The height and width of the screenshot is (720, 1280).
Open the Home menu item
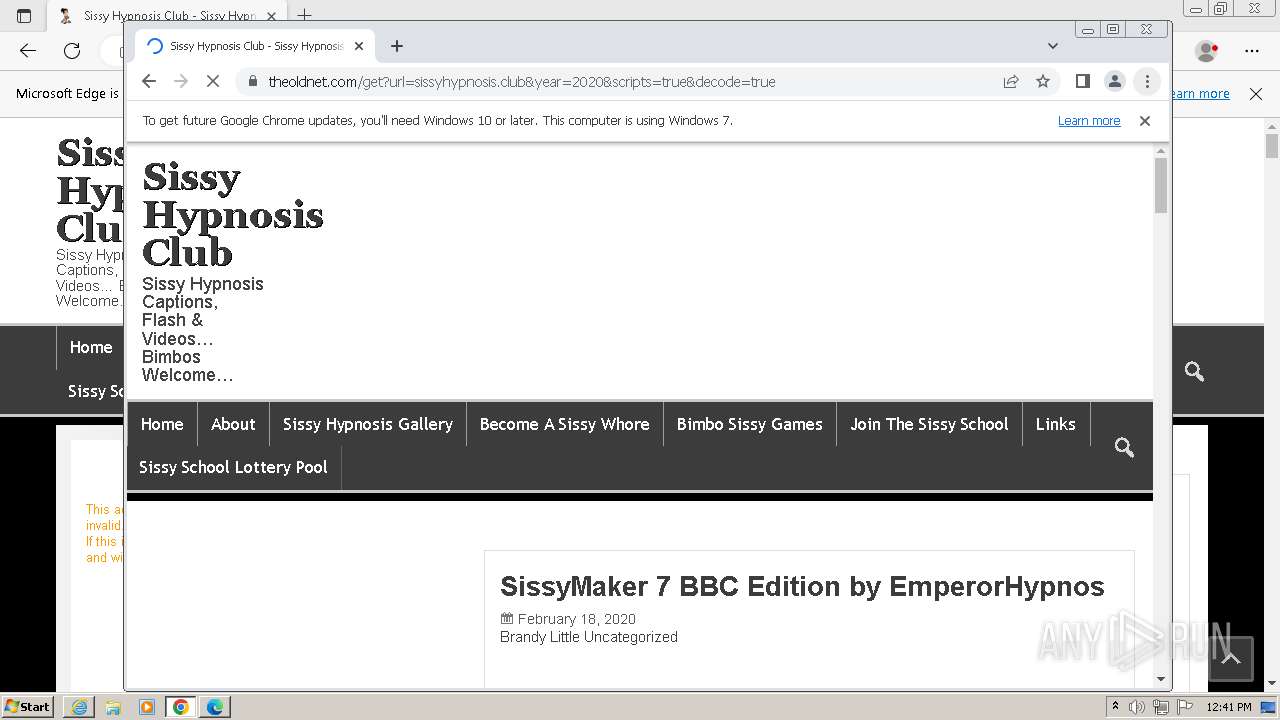tap(162, 424)
